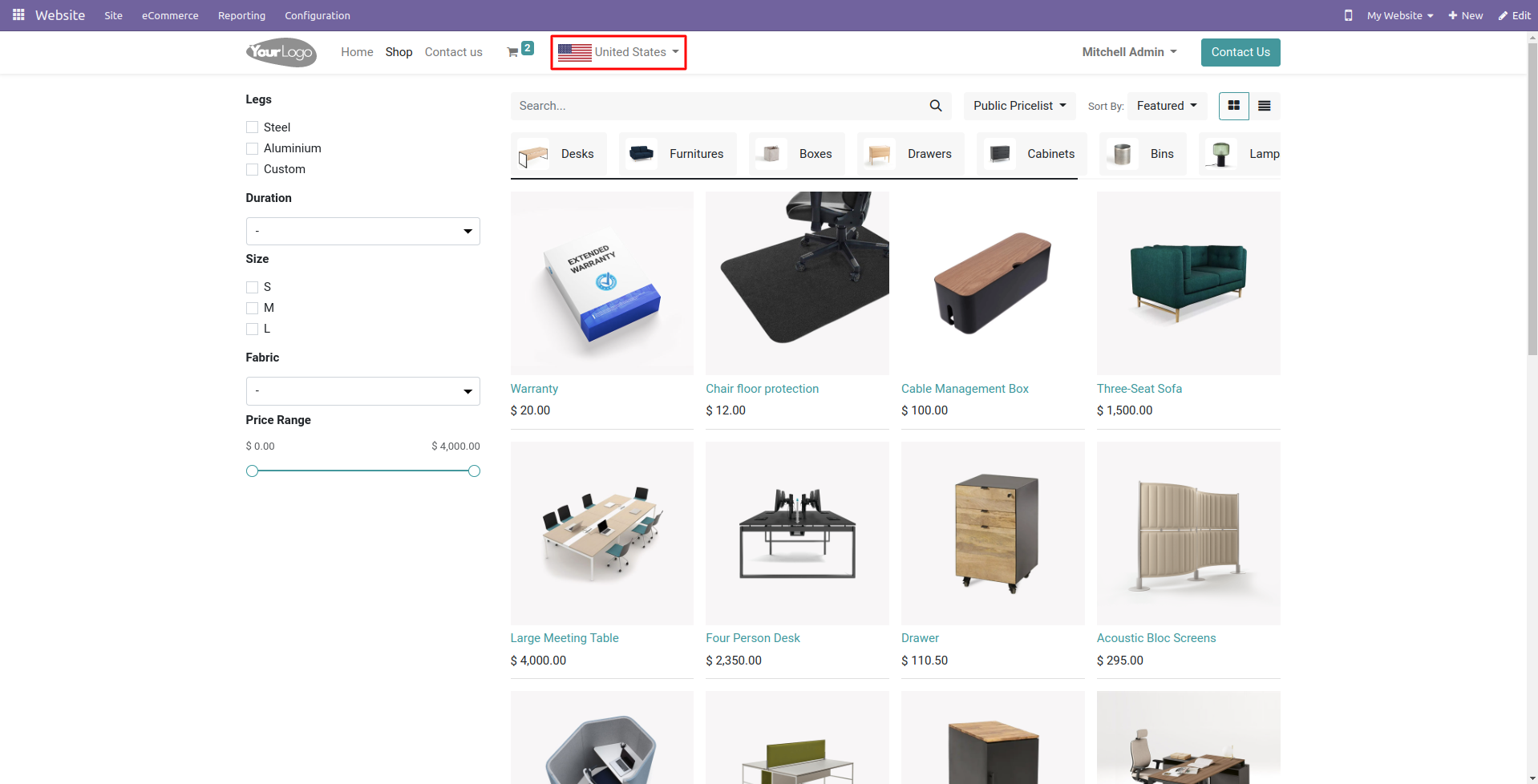Select the Boxes category

tap(797, 154)
